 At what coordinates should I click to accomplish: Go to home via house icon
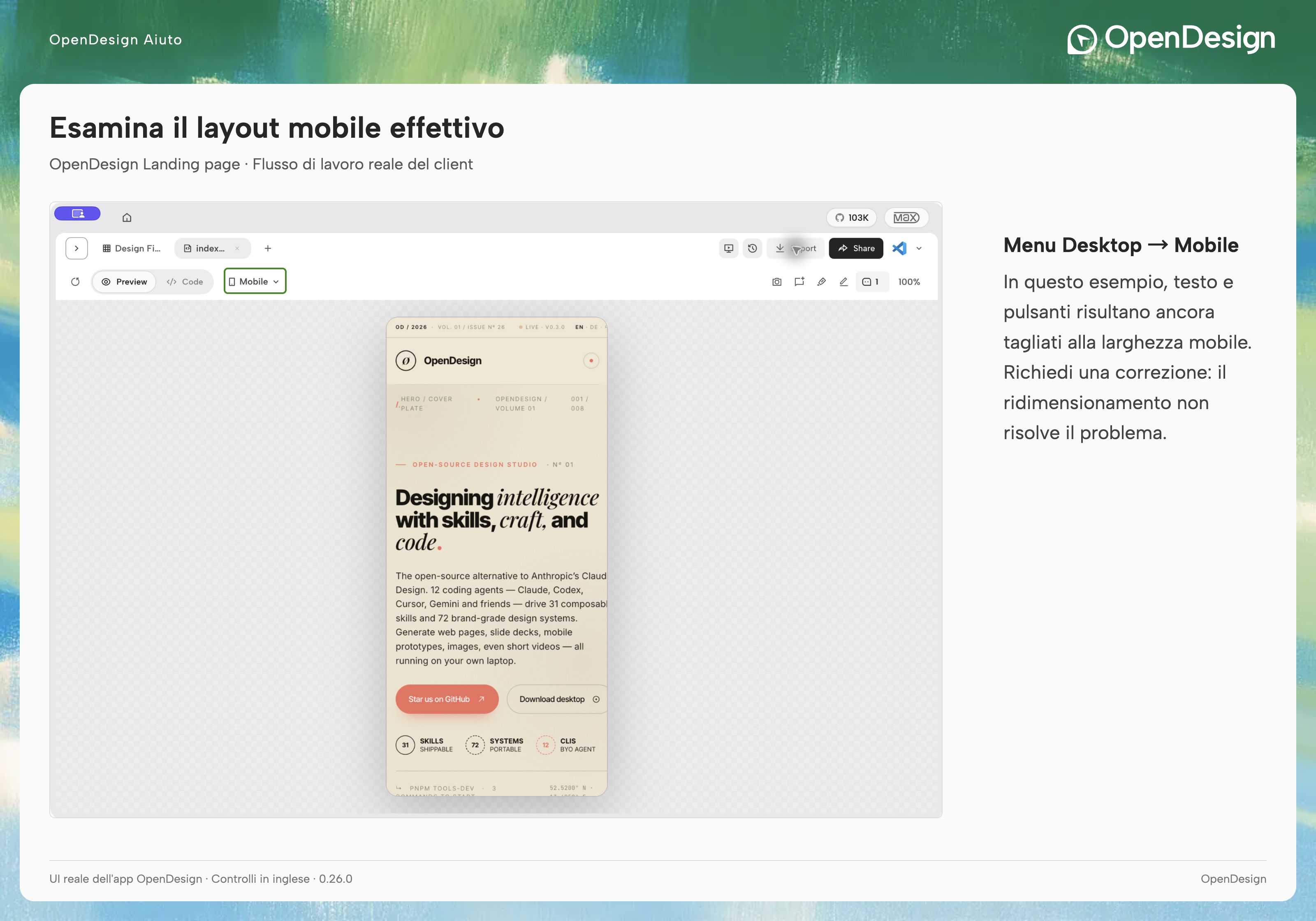pyautogui.click(x=127, y=217)
